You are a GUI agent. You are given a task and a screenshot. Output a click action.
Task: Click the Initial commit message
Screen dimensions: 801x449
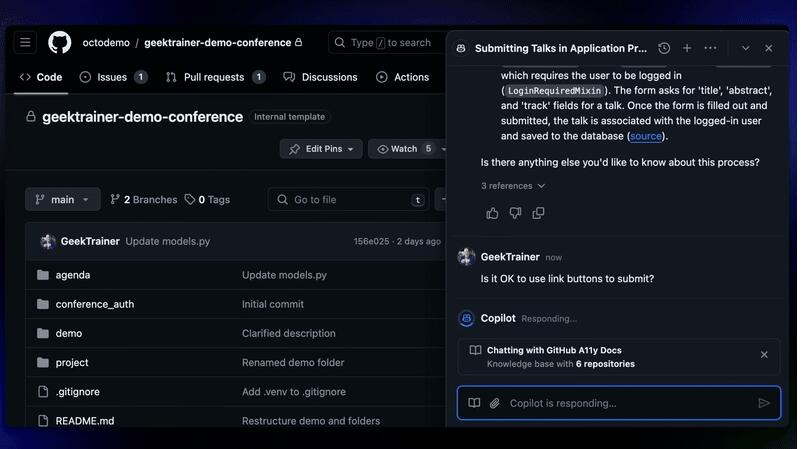[x=273, y=304]
